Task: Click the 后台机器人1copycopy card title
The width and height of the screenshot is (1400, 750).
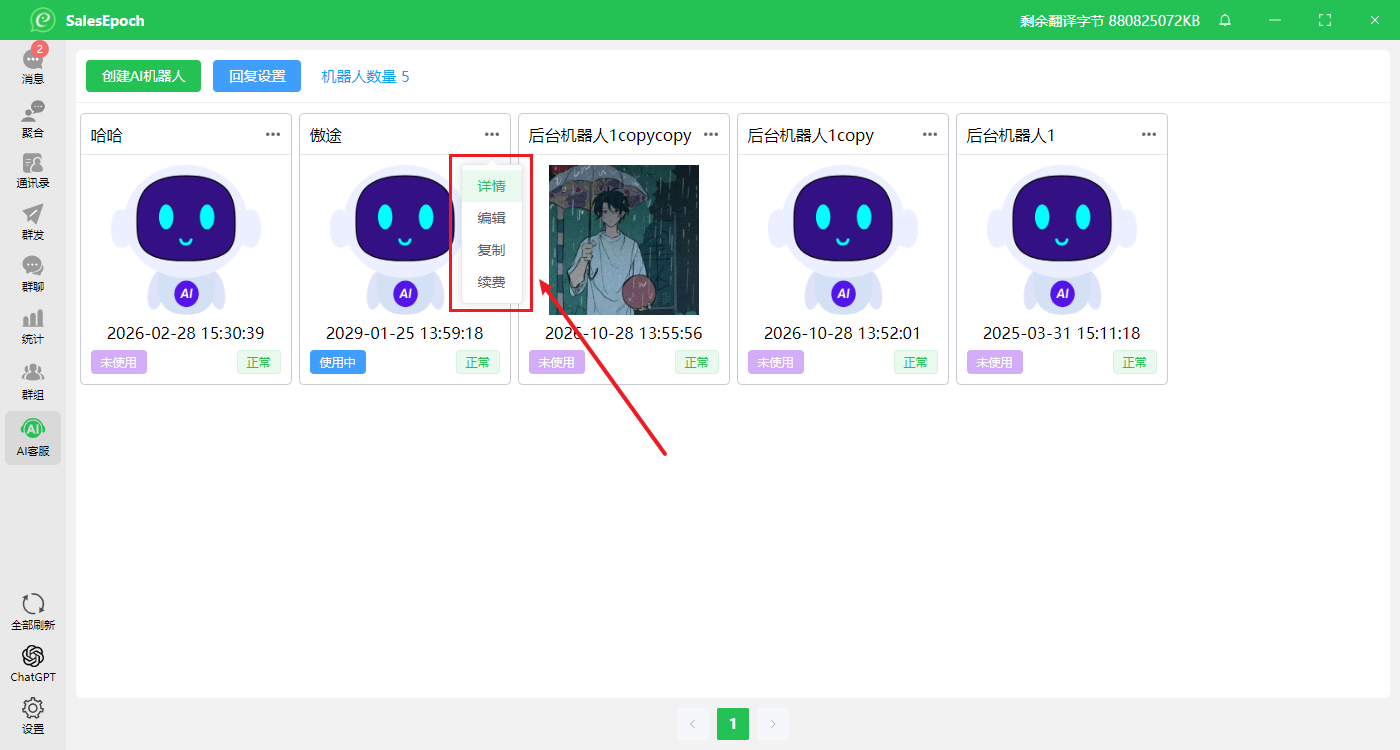Action: click(610, 135)
